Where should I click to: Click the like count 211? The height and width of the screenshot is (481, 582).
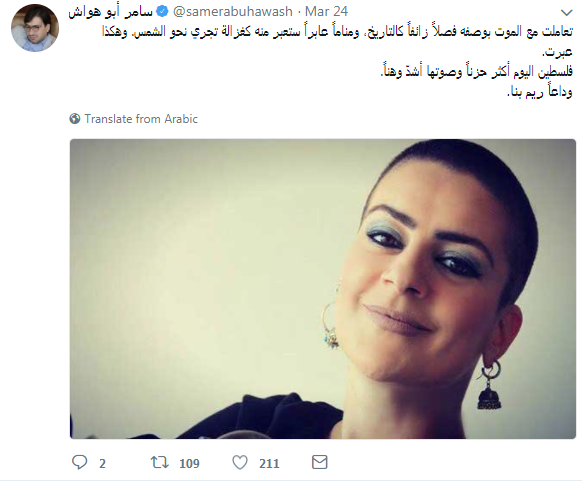click(269, 464)
